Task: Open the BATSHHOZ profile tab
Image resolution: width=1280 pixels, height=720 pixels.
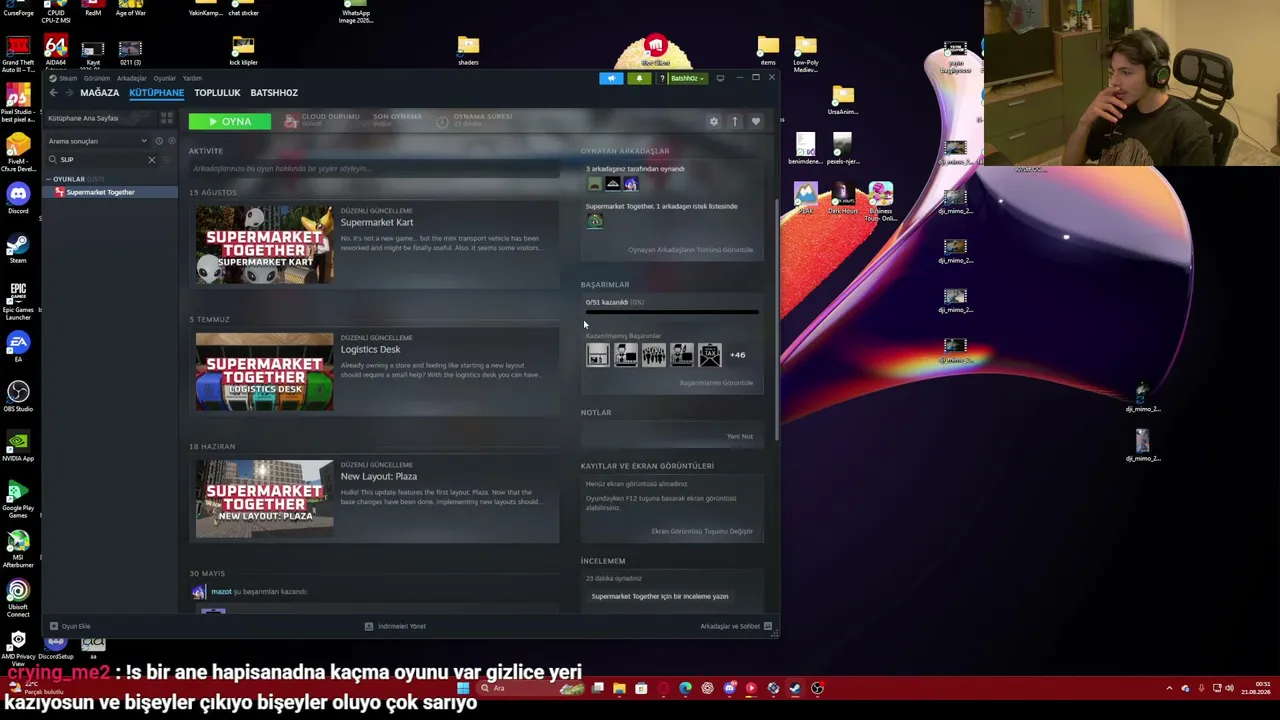Action: click(274, 93)
